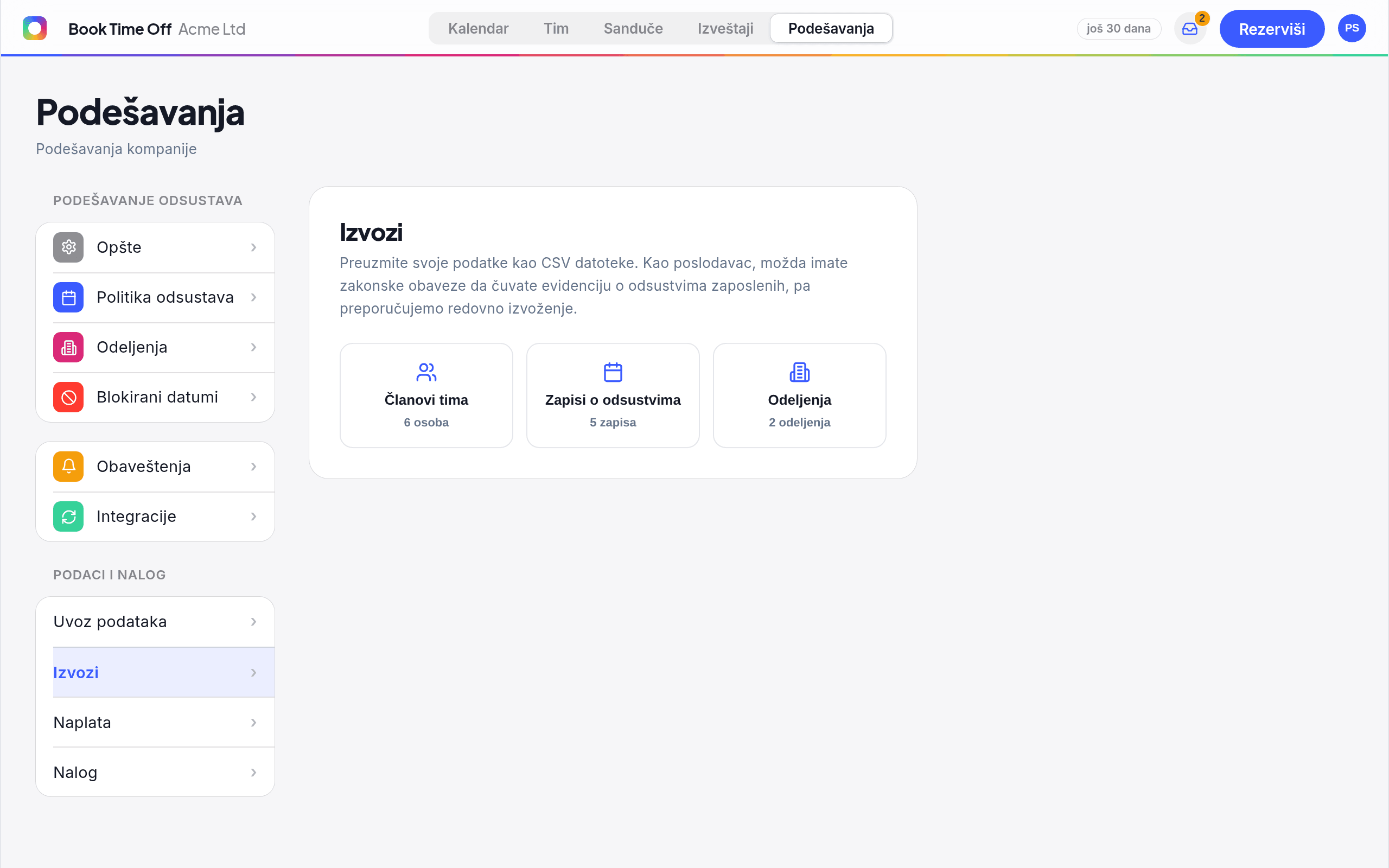Download the Zapisi o odsustvima export
The image size is (1389, 868).
613,395
